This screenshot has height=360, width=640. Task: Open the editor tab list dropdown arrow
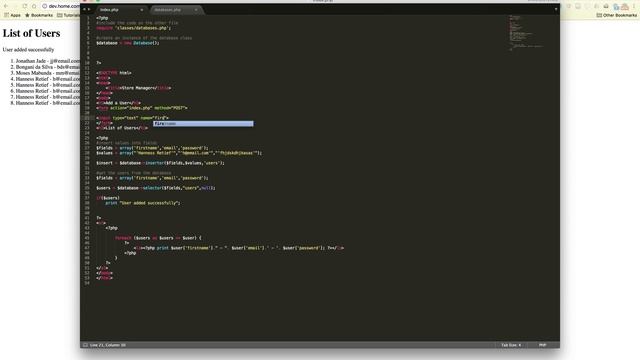click(556, 9)
